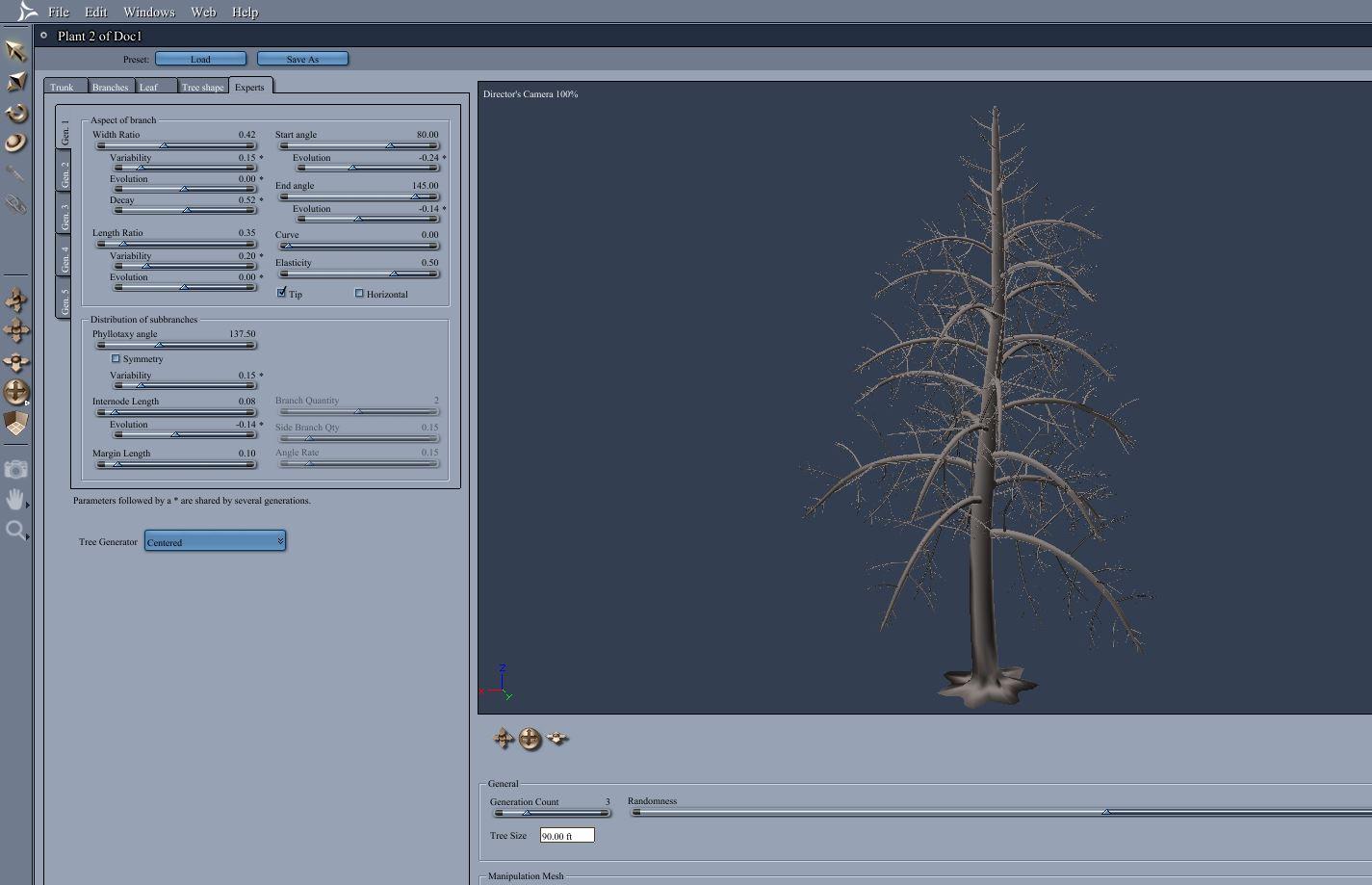Open the Windows menu
This screenshot has height=885, width=1372.
(x=149, y=12)
